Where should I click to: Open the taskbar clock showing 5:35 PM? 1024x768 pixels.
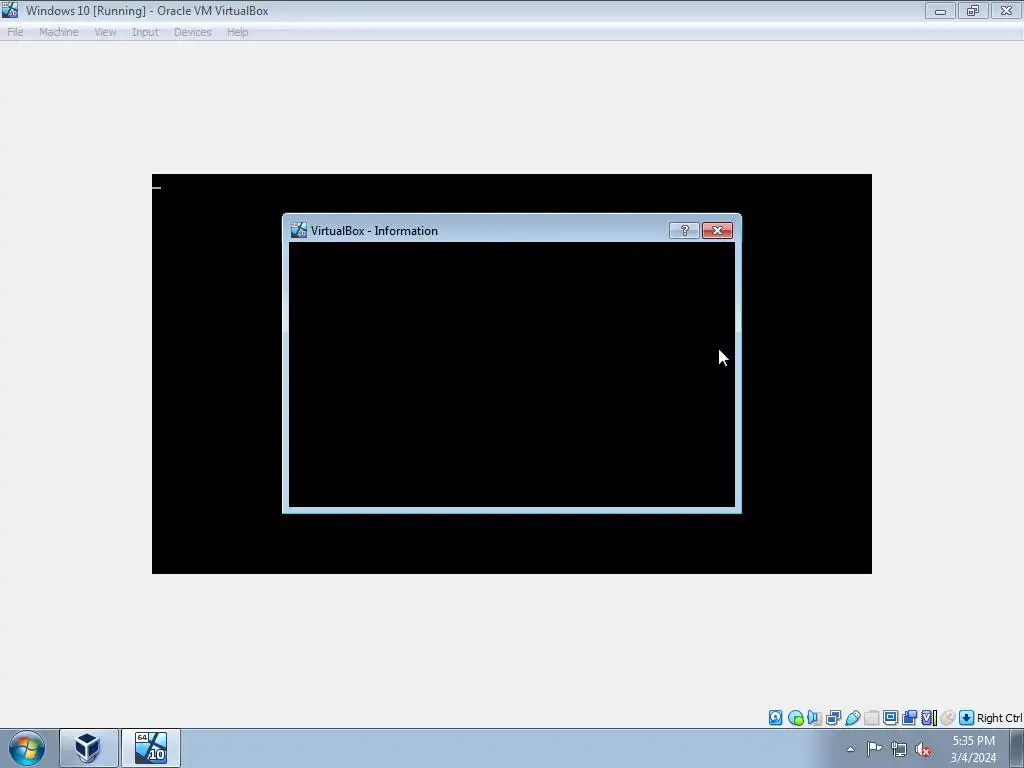(x=973, y=749)
